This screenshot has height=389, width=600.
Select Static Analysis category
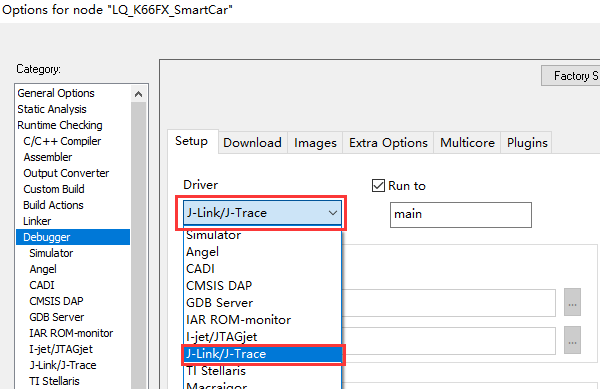coord(52,109)
